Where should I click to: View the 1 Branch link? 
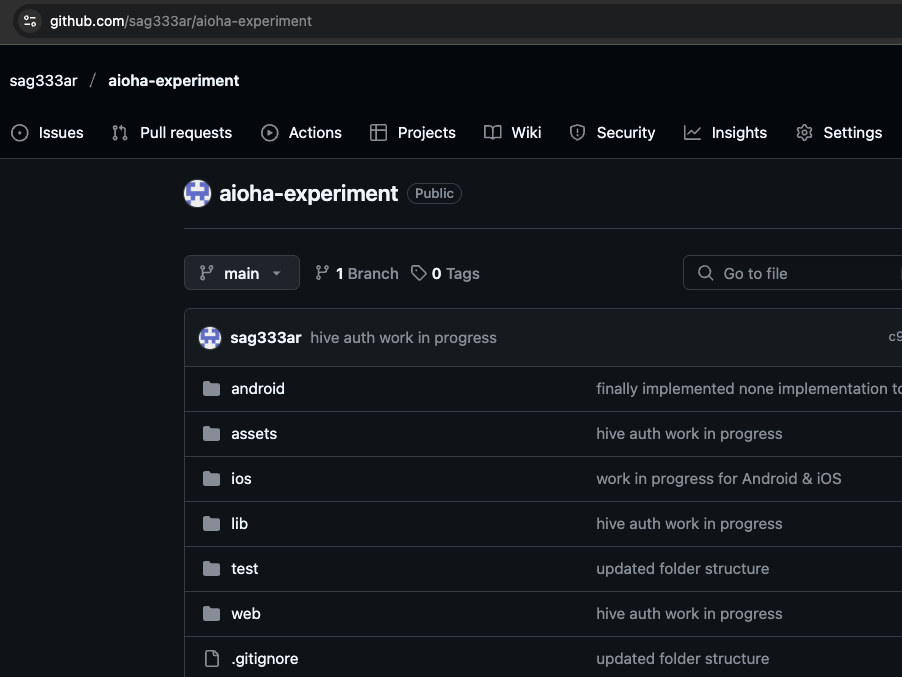[357, 273]
